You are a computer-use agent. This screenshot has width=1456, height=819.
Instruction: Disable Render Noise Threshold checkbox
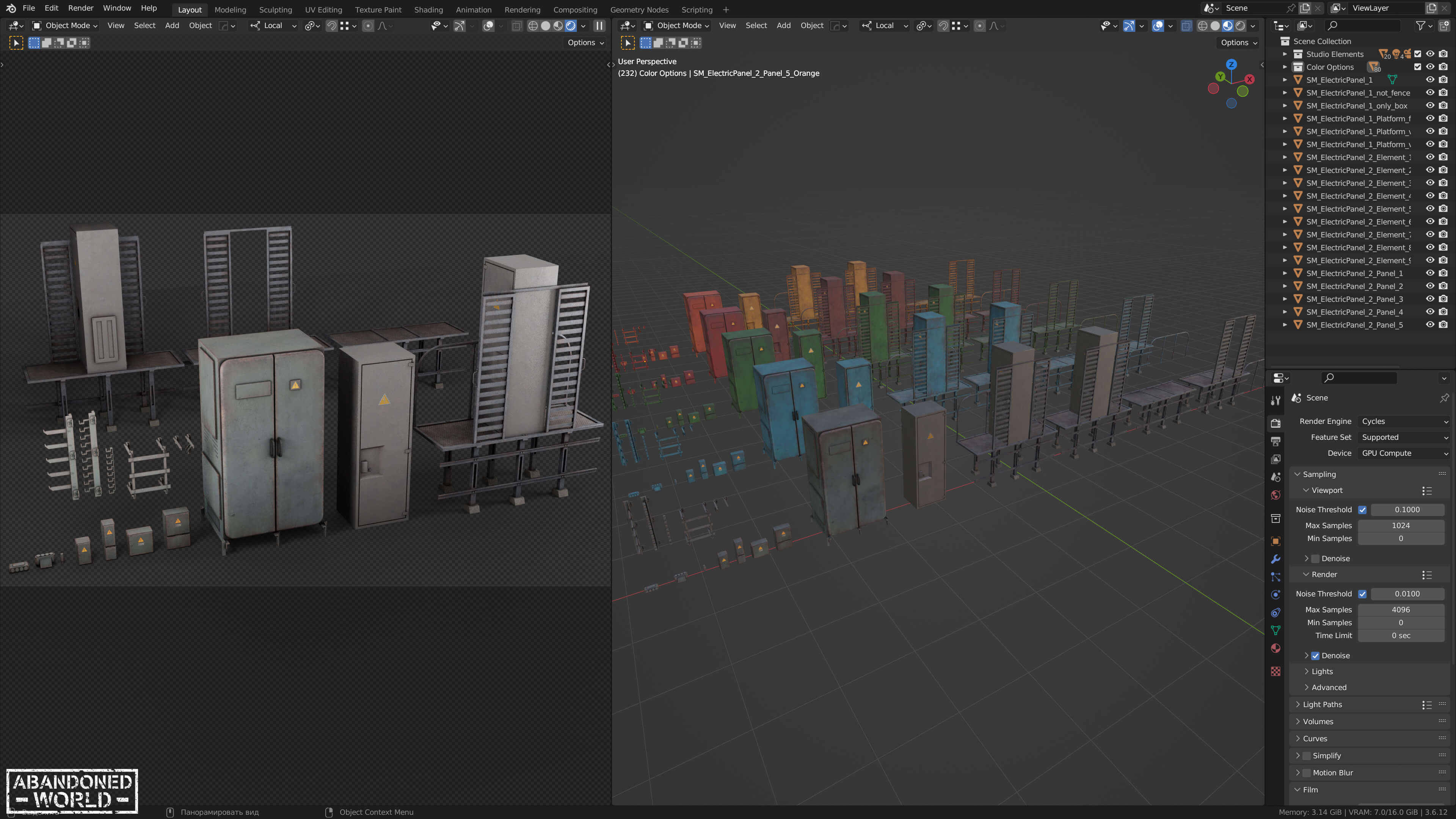[1362, 593]
